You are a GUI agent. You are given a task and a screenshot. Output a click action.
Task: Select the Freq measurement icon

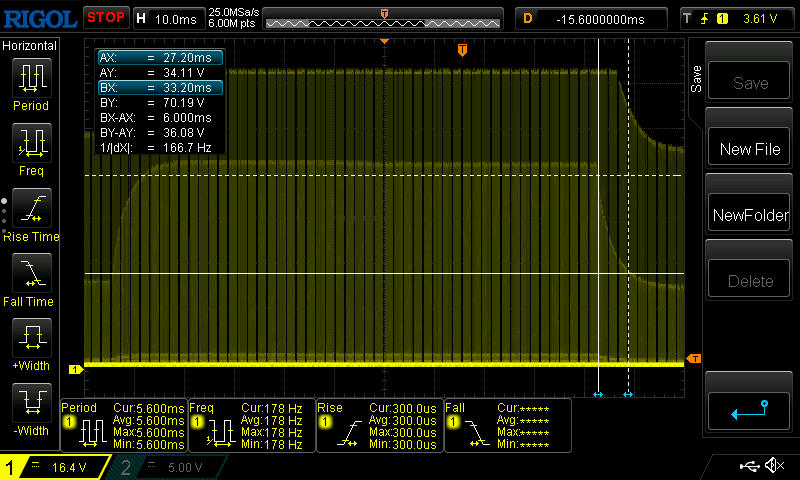(x=31, y=143)
